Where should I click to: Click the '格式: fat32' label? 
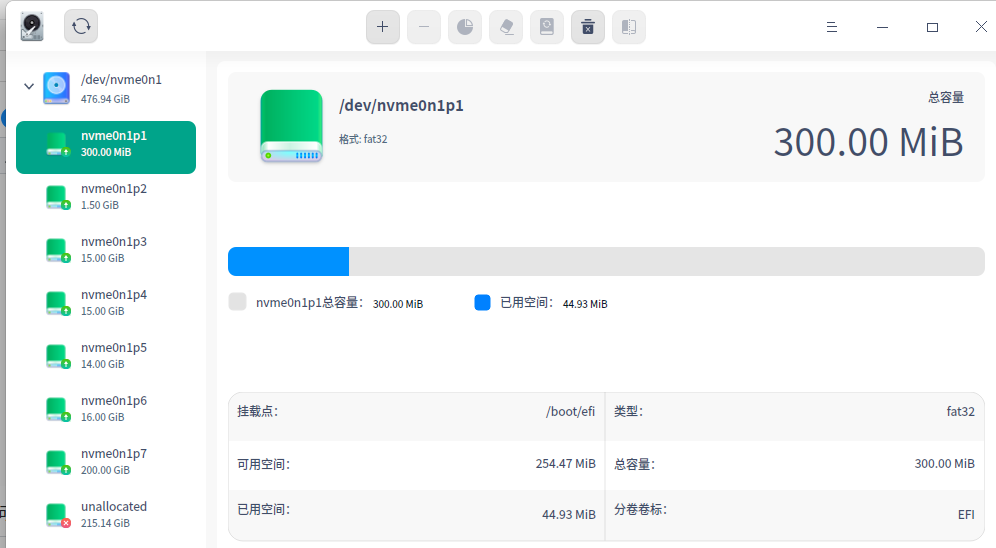[x=363, y=139]
